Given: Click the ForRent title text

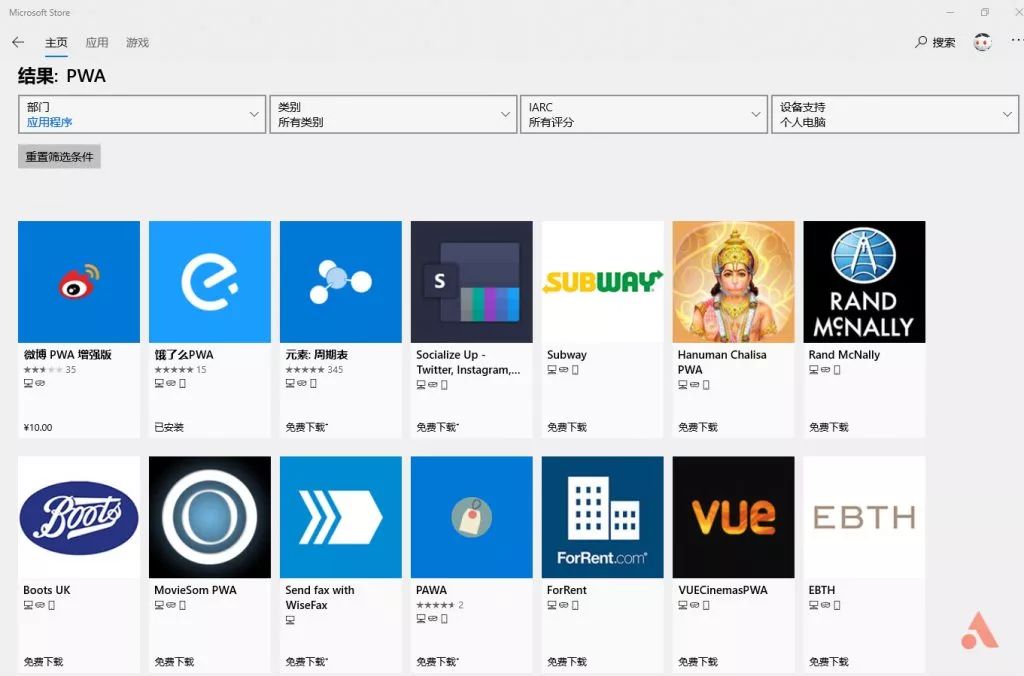Looking at the screenshot, I should [x=566, y=590].
